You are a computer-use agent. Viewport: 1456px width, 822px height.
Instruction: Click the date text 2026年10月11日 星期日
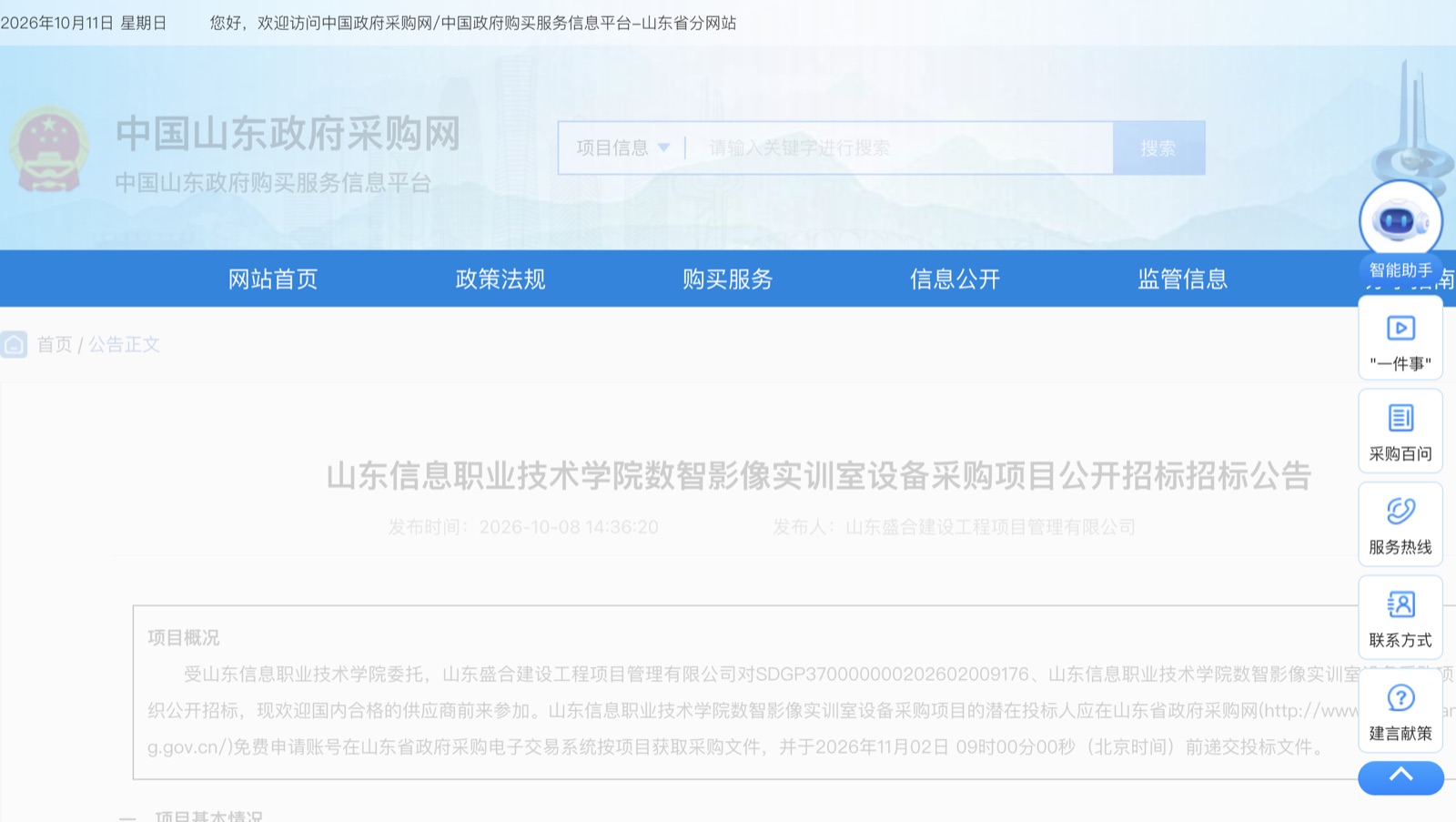pos(84,23)
